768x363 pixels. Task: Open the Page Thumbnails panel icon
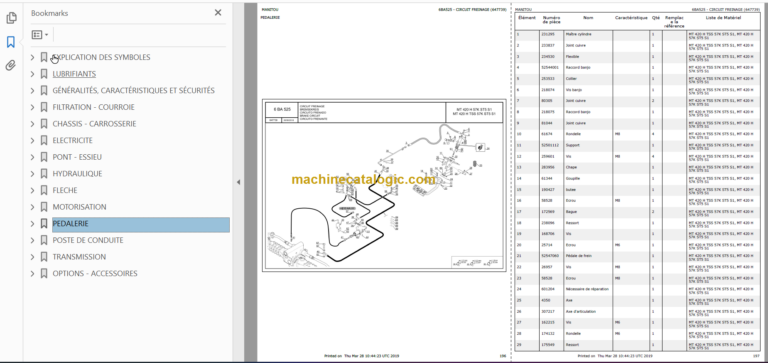(11, 18)
